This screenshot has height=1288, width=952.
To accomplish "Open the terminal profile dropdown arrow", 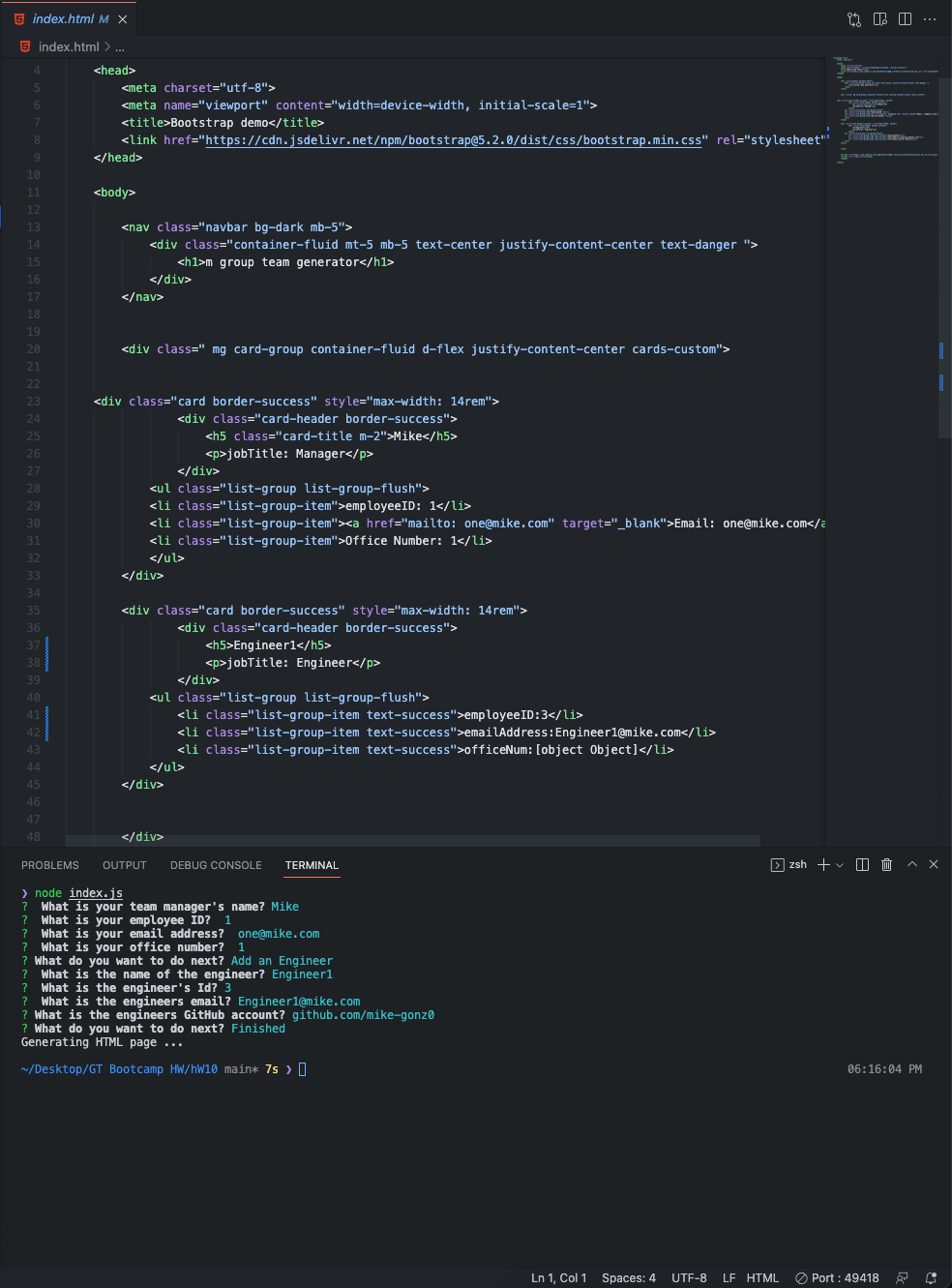I will coord(840,864).
